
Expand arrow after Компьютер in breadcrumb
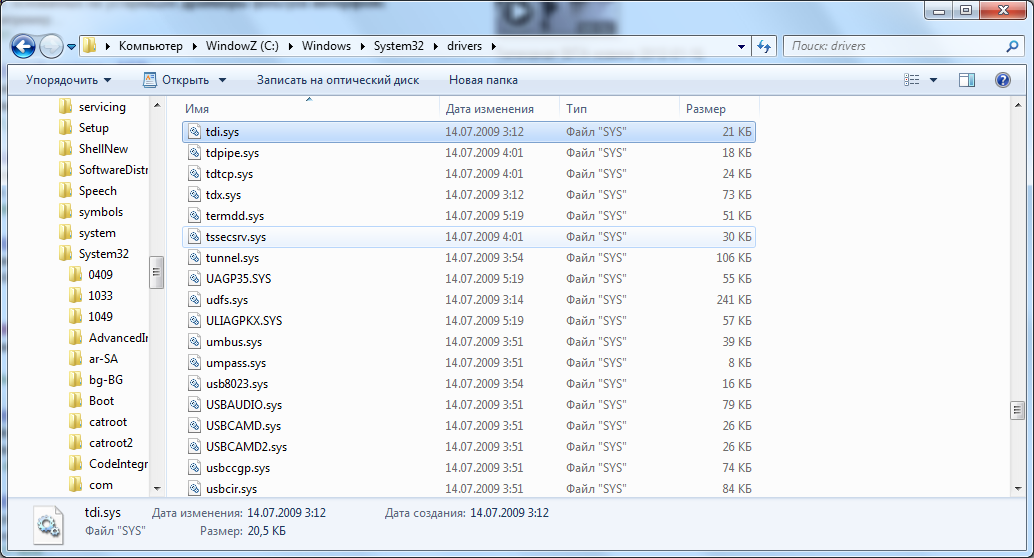195,46
